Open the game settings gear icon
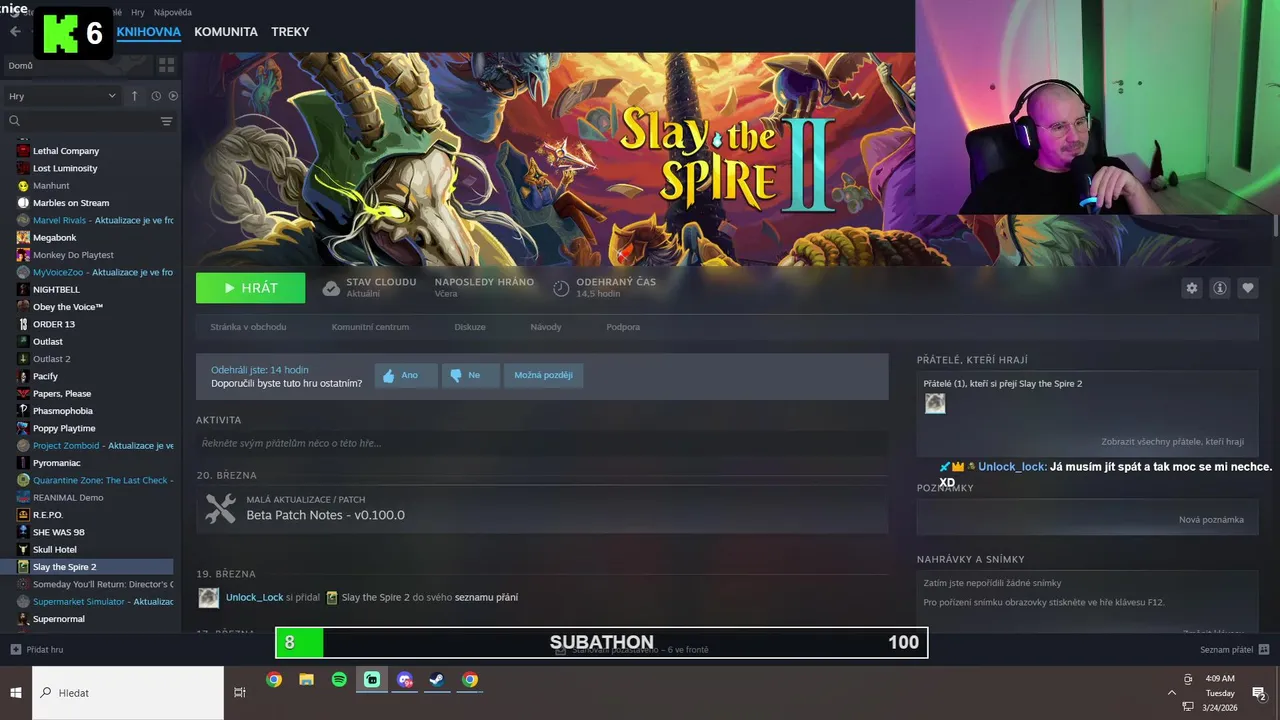Screen dimensions: 1280x720 pyautogui.click(x=1191, y=288)
